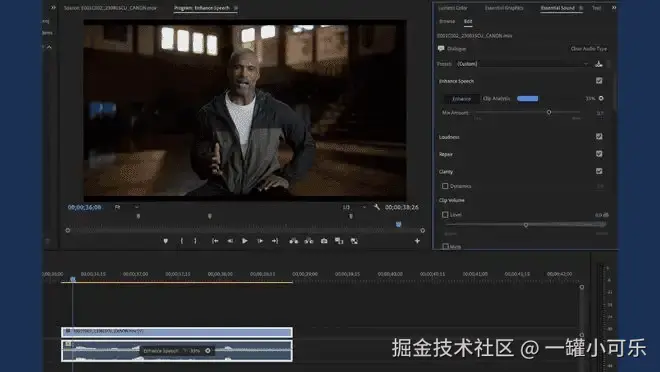The height and width of the screenshot is (372, 660).
Task: Open the Program monitor wrench settings
Action: pos(376,207)
